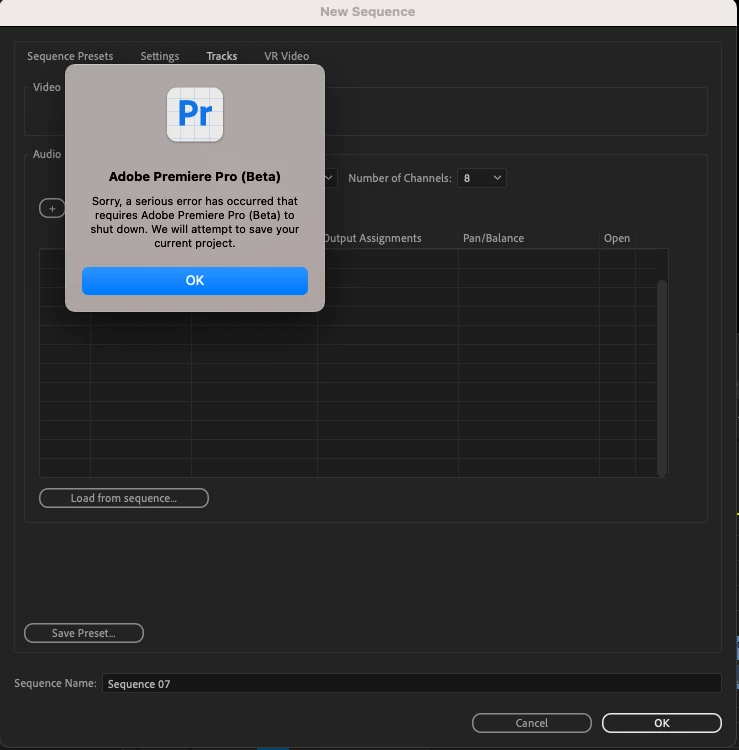The width and height of the screenshot is (739, 750).
Task: Click the Pan/Balance column header
Action: coord(493,238)
